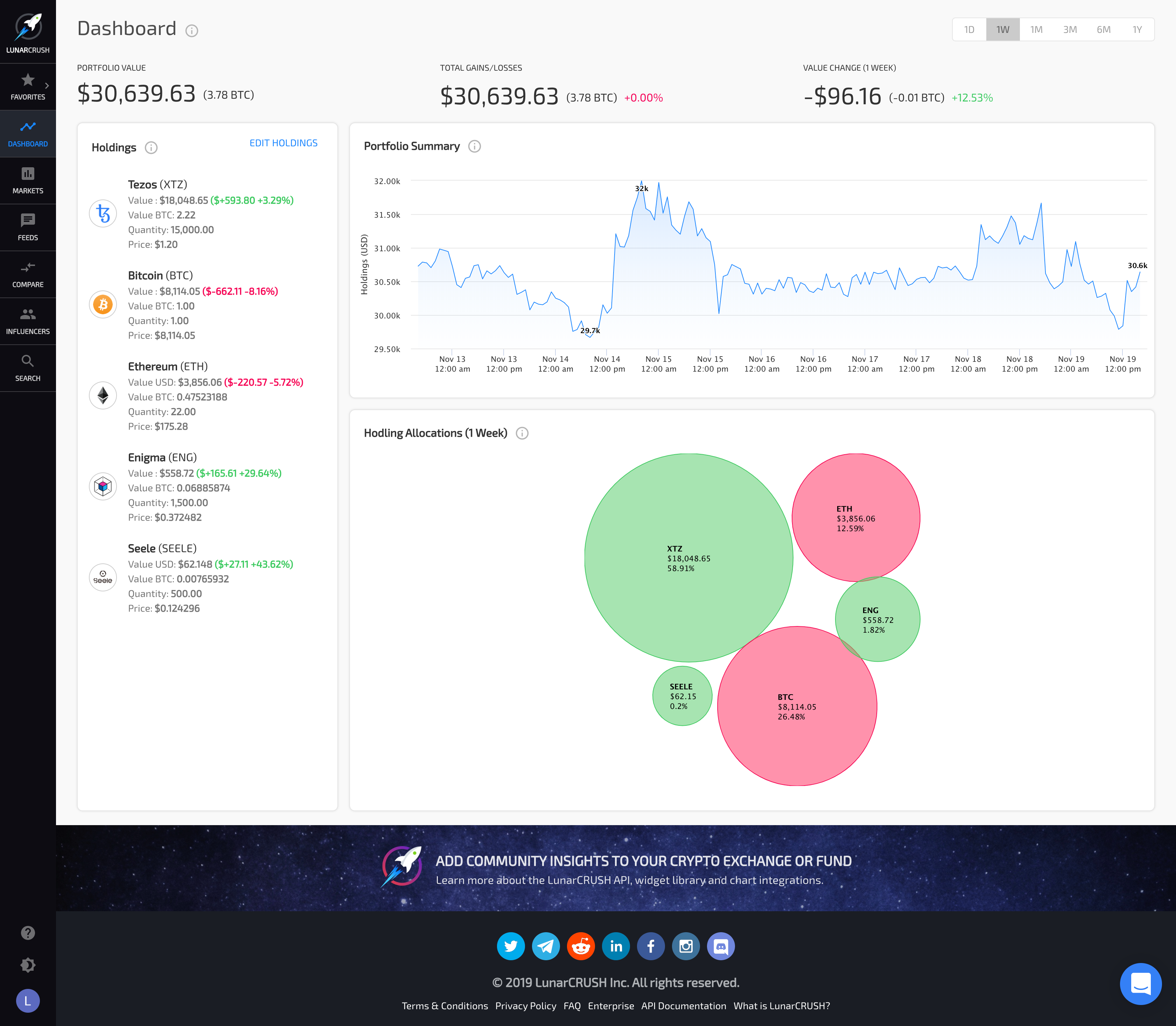The image size is (1176, 1026).
Task: Open the user avatar L profile
Action: pos(28,1001)
